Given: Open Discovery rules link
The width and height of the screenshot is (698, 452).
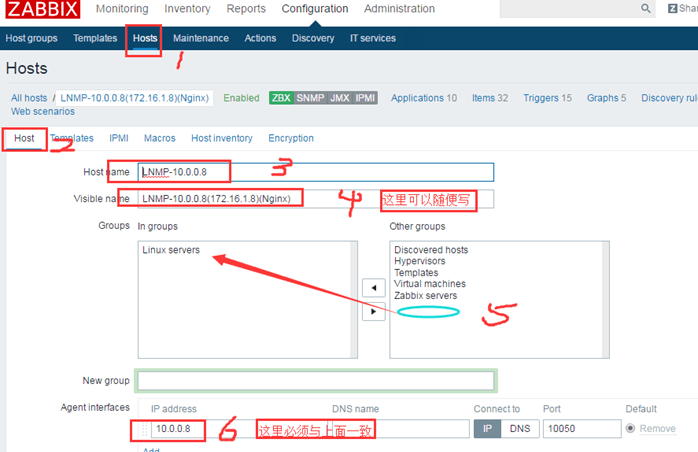Looking at the screenshot, I should point(669,98).
